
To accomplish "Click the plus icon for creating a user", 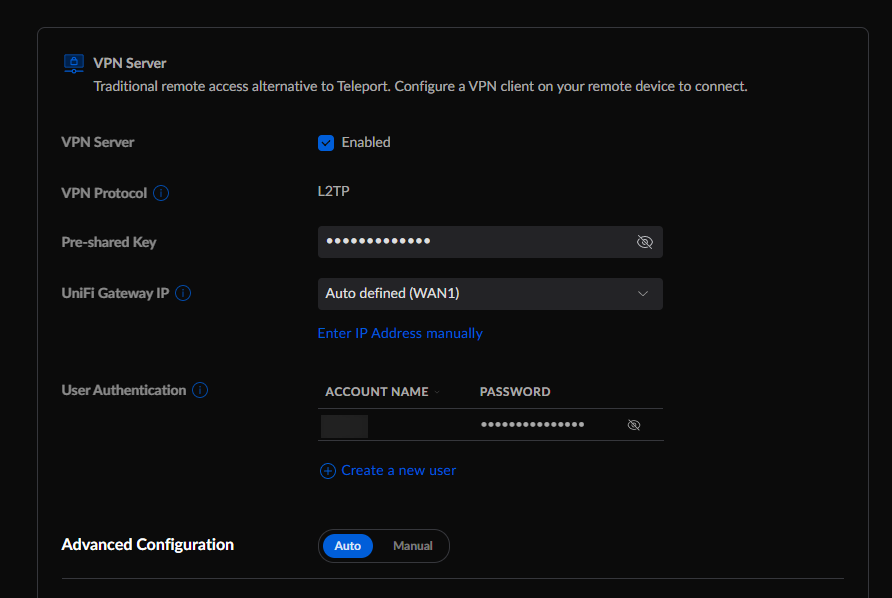I will click(x=327, y=471).
